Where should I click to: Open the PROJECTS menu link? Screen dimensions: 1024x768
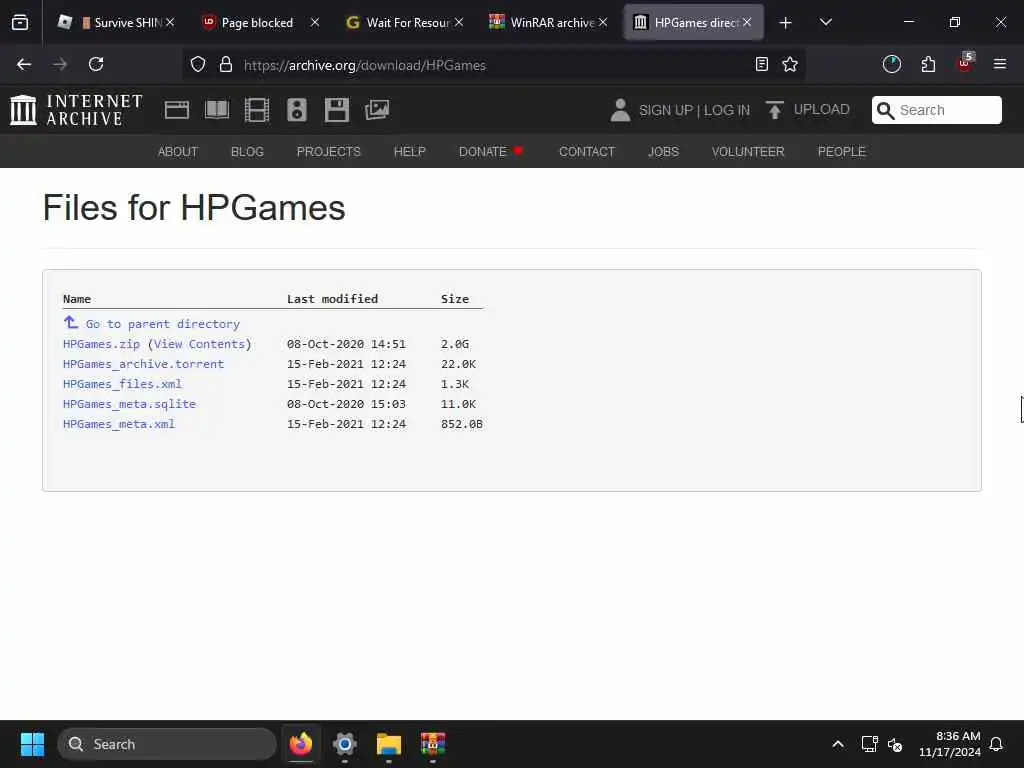(328, 152)
